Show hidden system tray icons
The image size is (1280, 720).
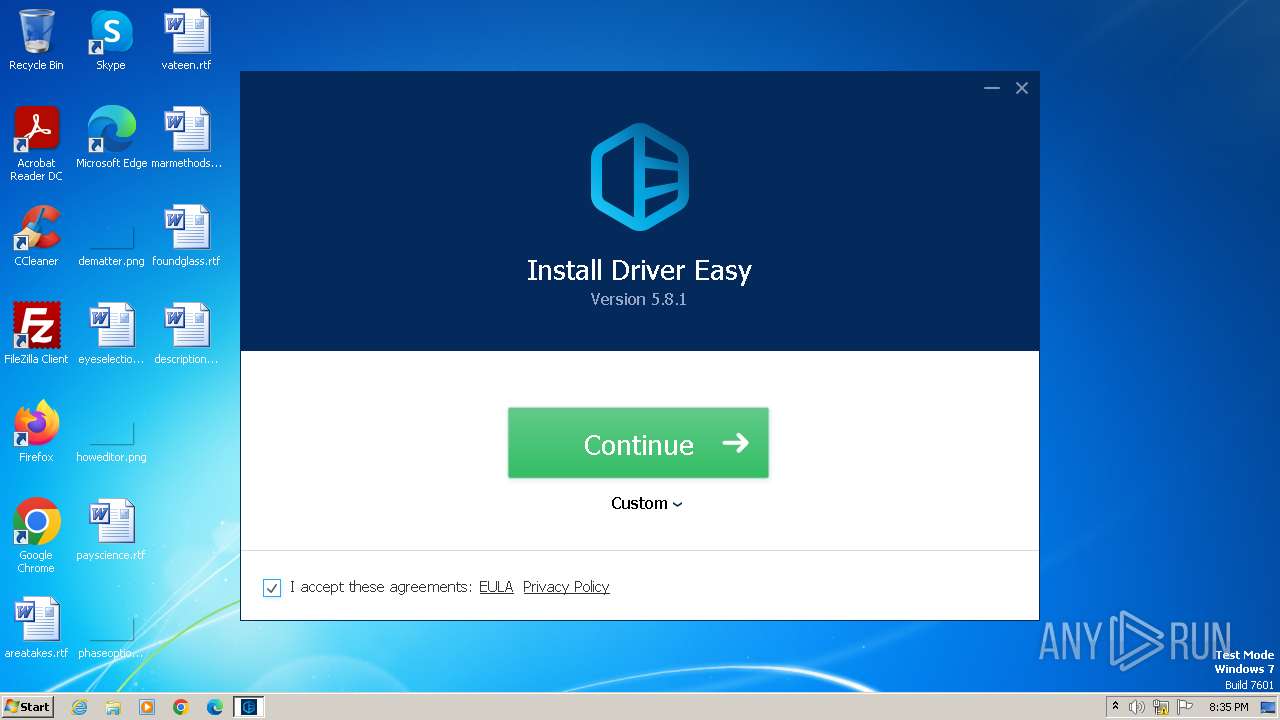coord(1115,707)
